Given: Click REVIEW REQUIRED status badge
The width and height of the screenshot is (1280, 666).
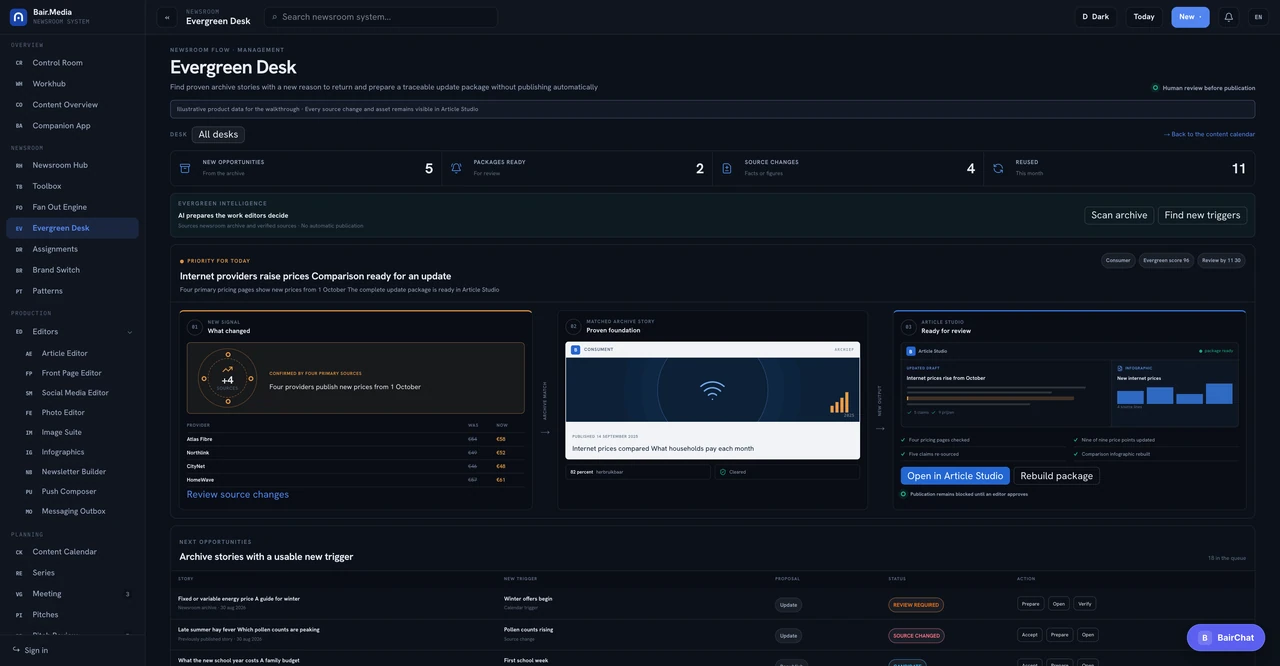Looking at the screenshot, I should pyautogui.click(x=916, y=604).
